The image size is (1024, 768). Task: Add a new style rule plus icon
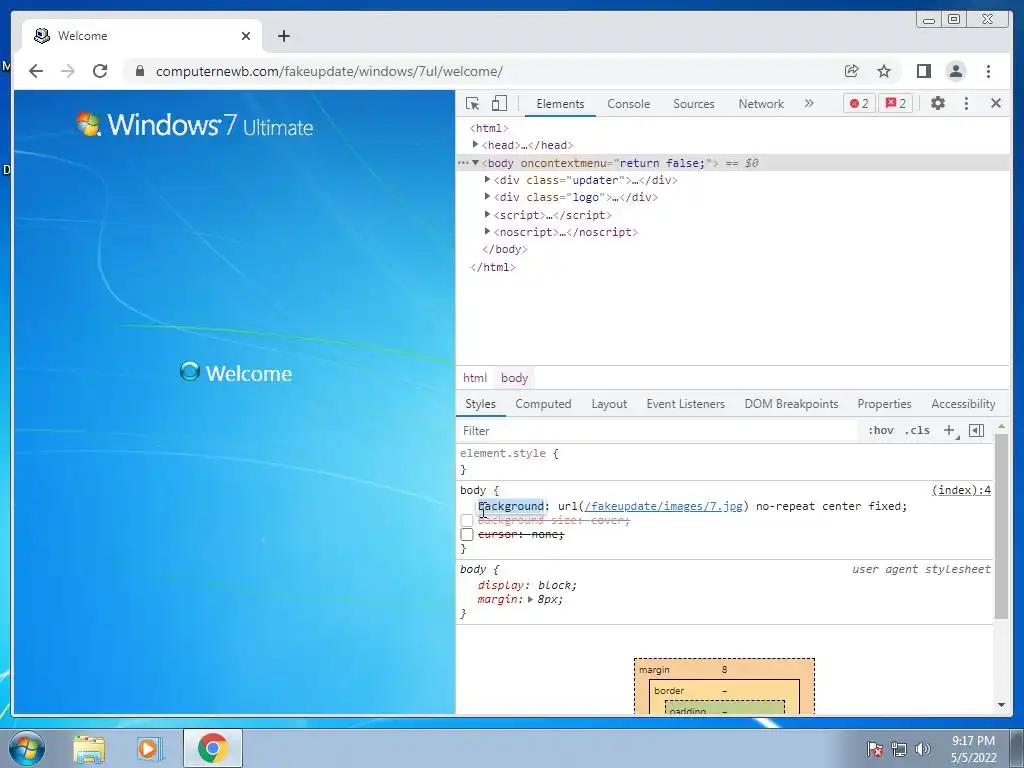coord(950,430)
